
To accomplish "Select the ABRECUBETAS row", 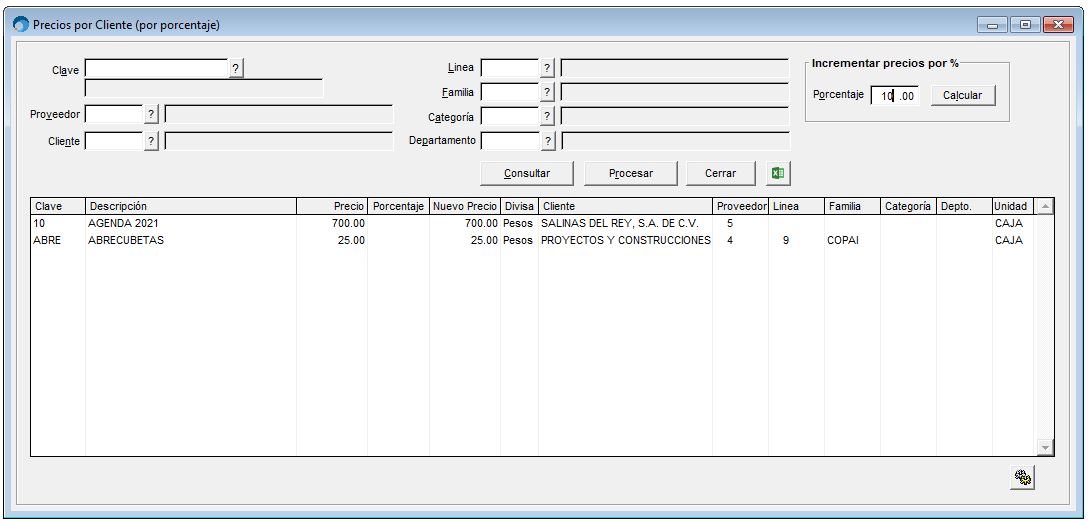I will (532, 240).
